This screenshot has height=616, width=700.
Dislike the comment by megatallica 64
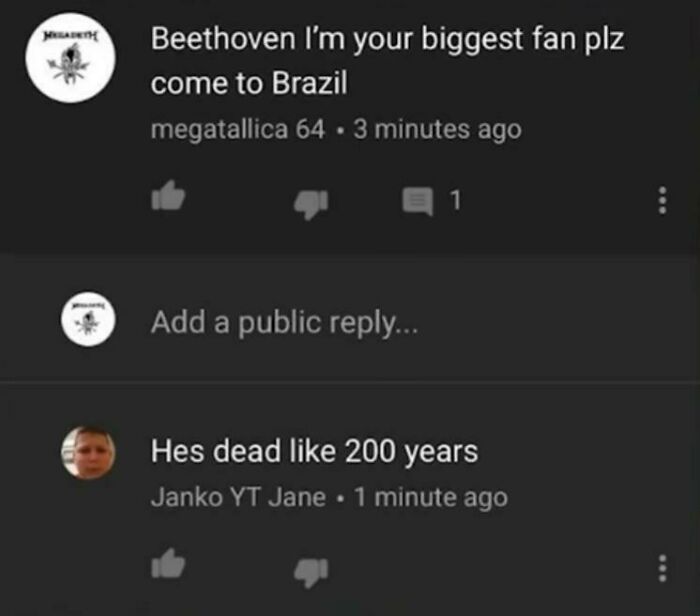311,204
